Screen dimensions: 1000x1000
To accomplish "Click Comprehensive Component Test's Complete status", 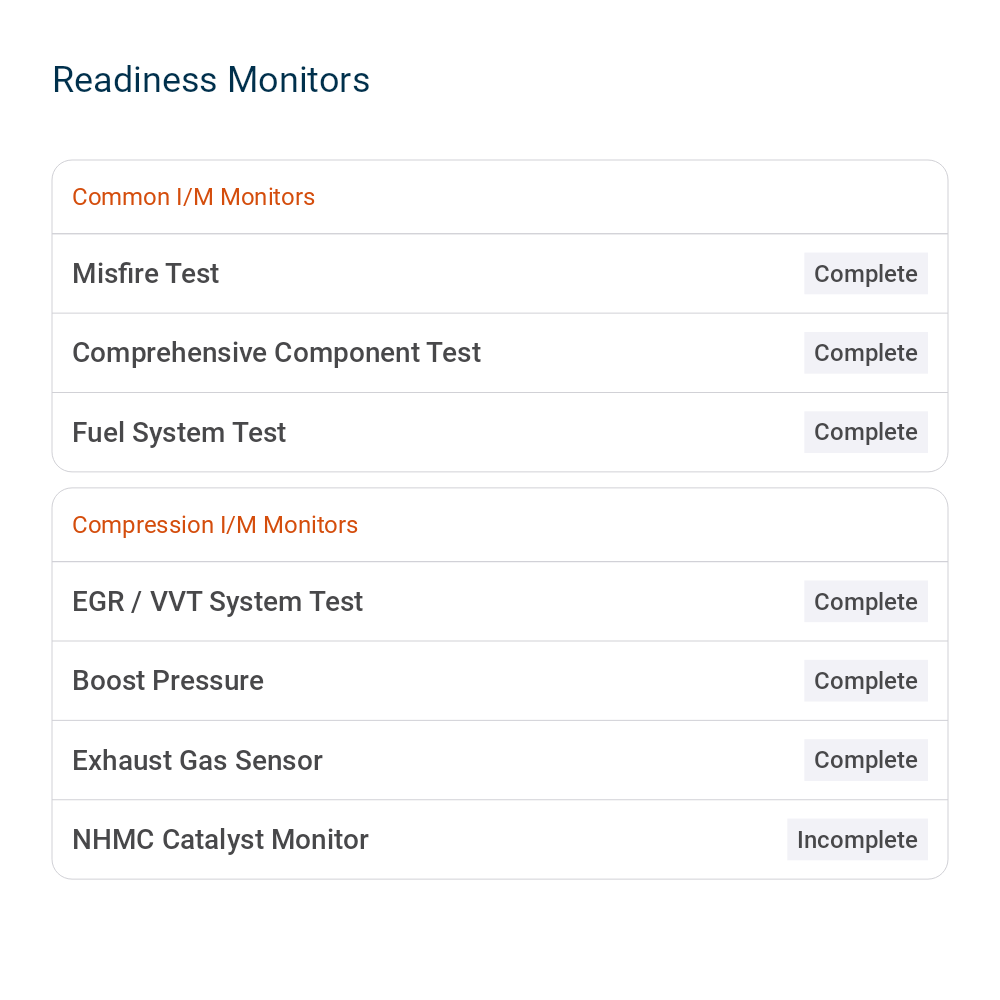I will [x=865, y=353].
